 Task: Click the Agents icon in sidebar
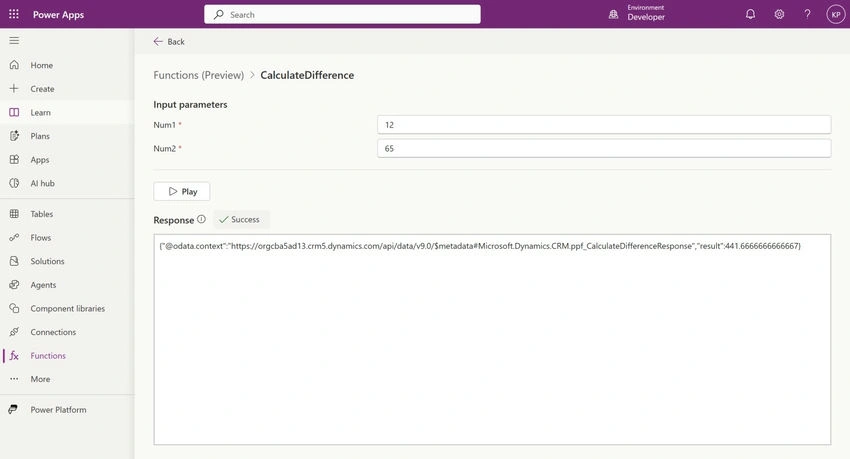(x=14, y=285)
